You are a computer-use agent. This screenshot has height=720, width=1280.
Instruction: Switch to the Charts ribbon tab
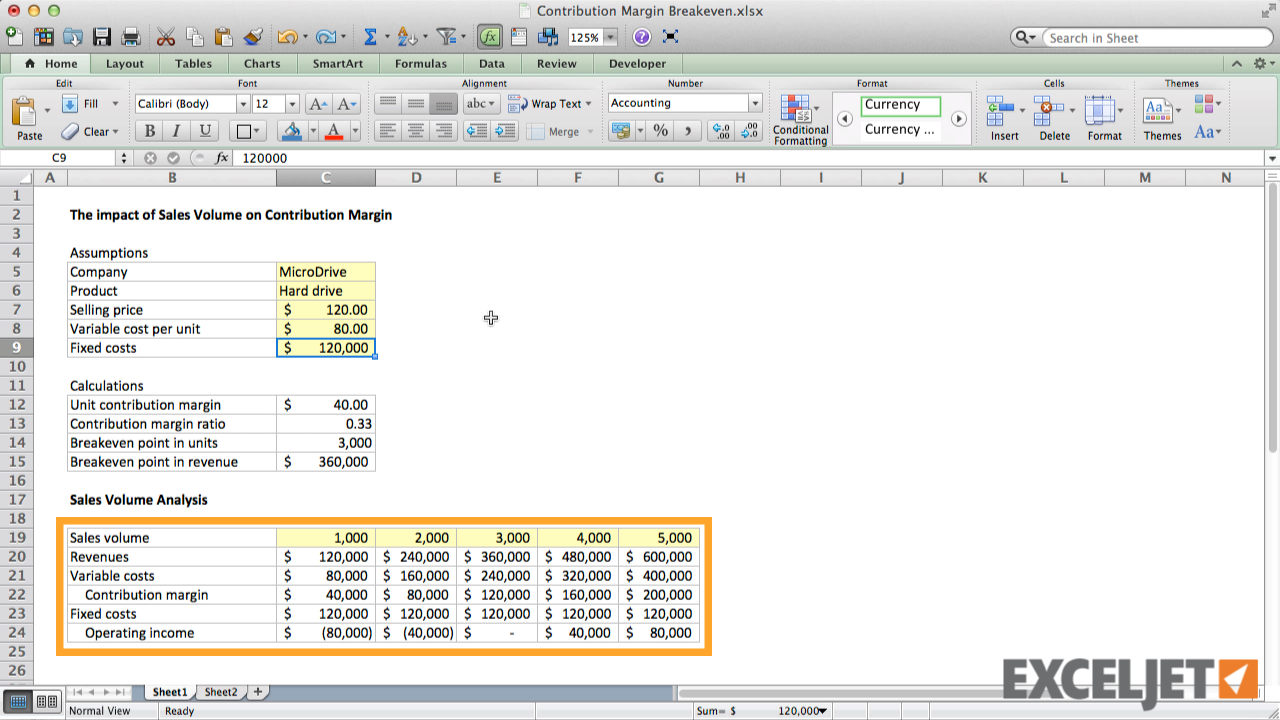[261, 63]
